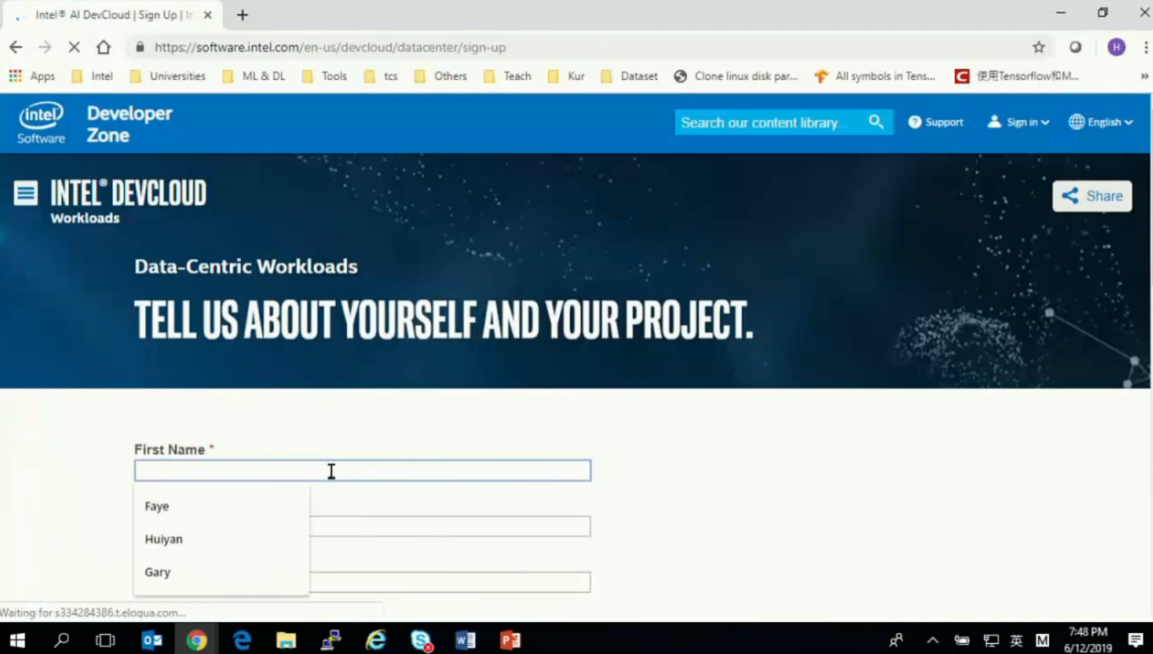This screenshot has height=654, width=1153.
Task: Select Gary from autofill suggestions
Action: [x=221, y=572]
